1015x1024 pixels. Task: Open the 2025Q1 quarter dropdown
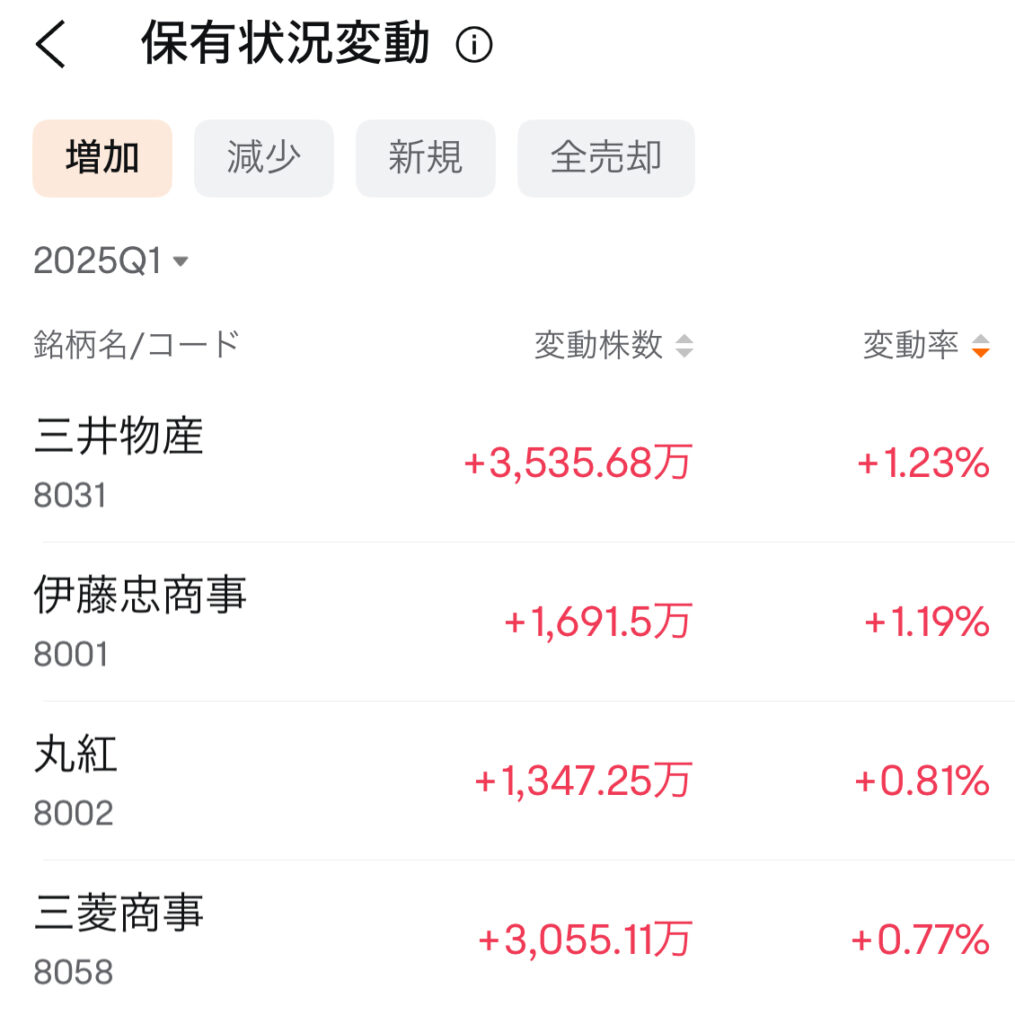click(98, 262)
